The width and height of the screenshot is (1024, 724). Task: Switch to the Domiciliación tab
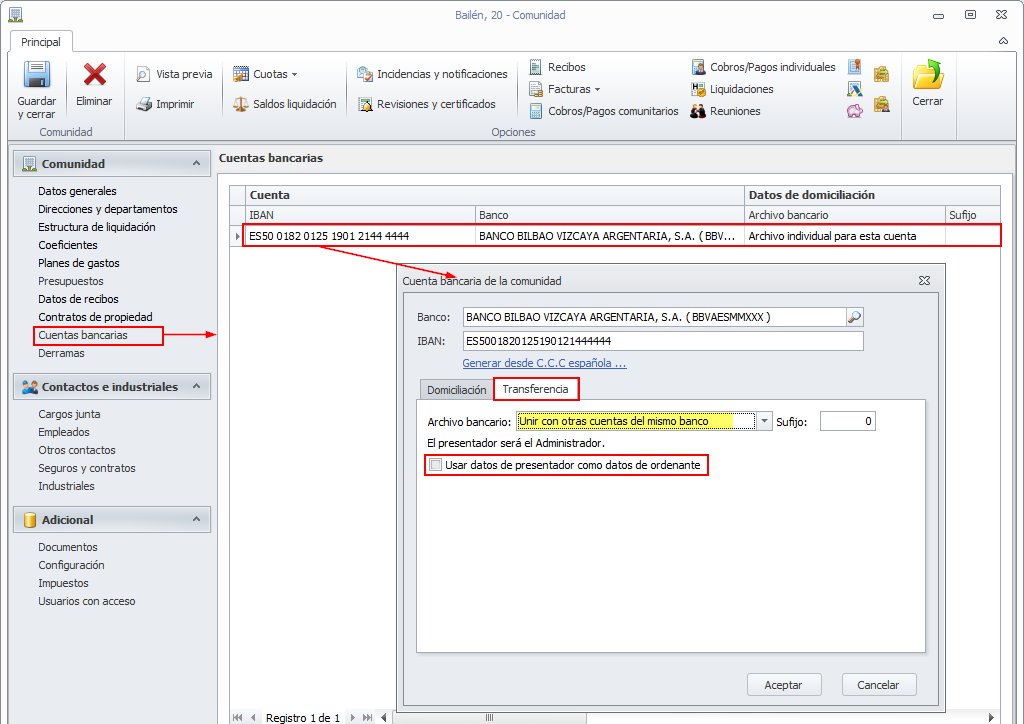point(456,390)
